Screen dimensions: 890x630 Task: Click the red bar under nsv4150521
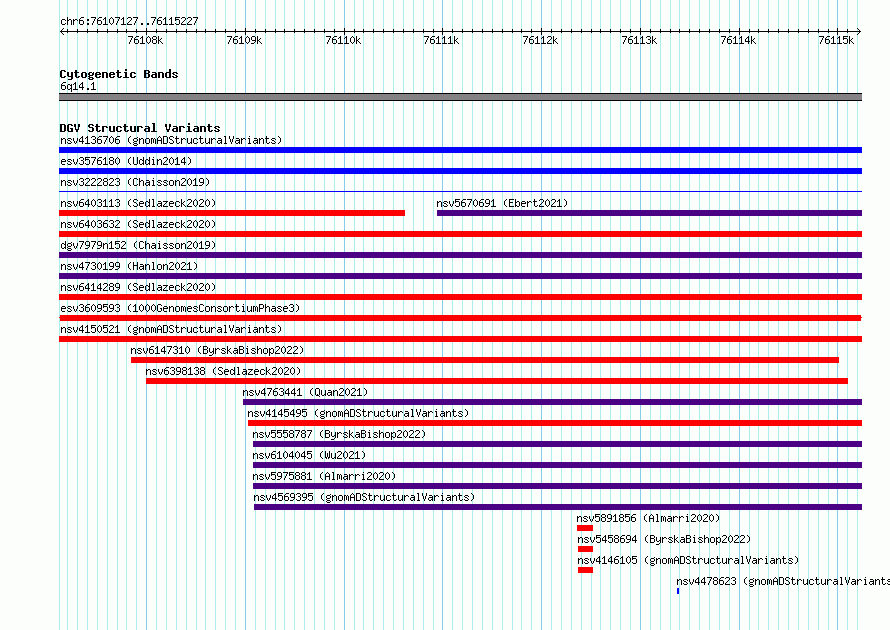pyautogui.click(x=460, y=339)
